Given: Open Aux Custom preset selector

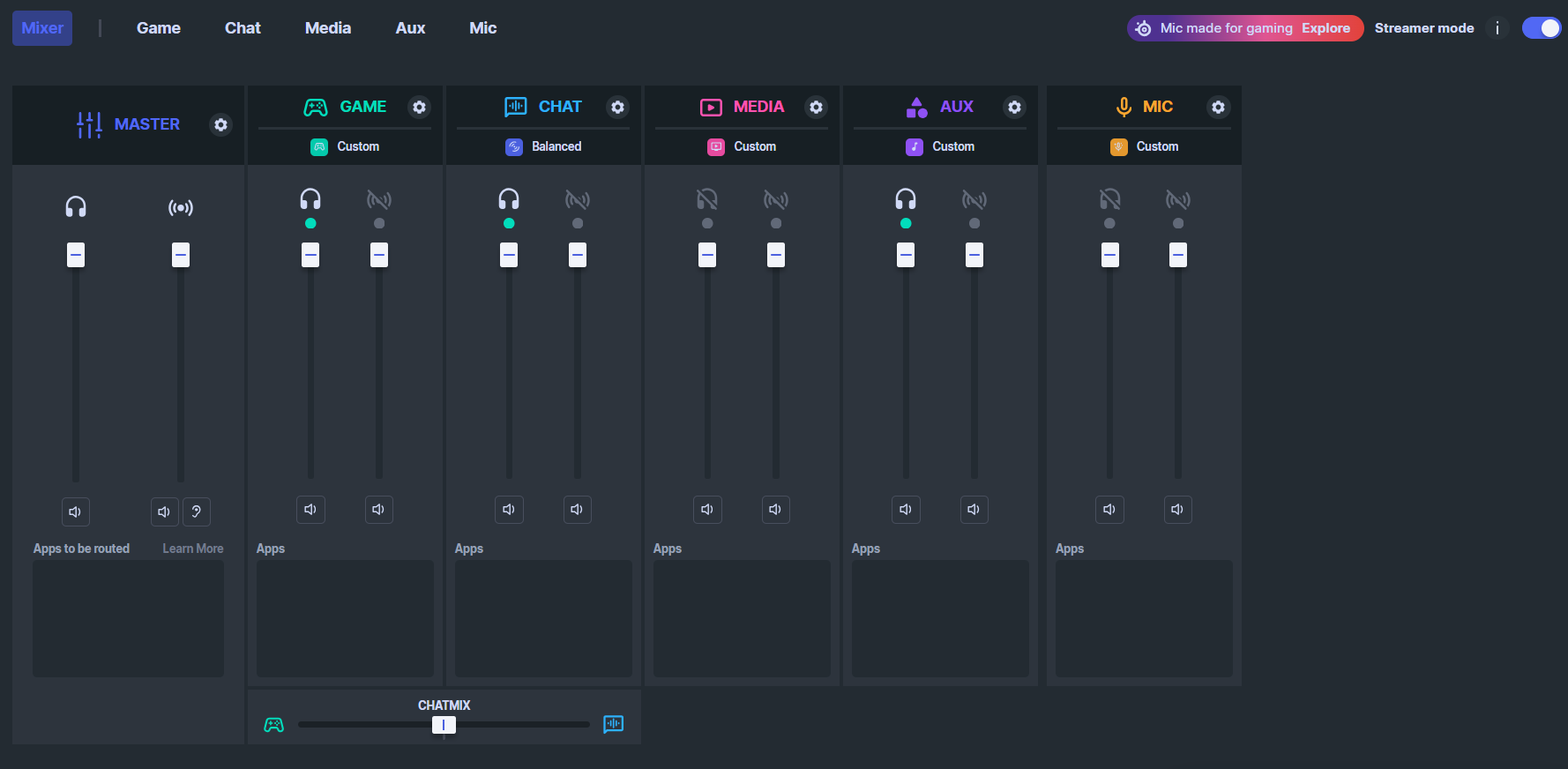Looking at the screenshot, I should click(940, 146).
